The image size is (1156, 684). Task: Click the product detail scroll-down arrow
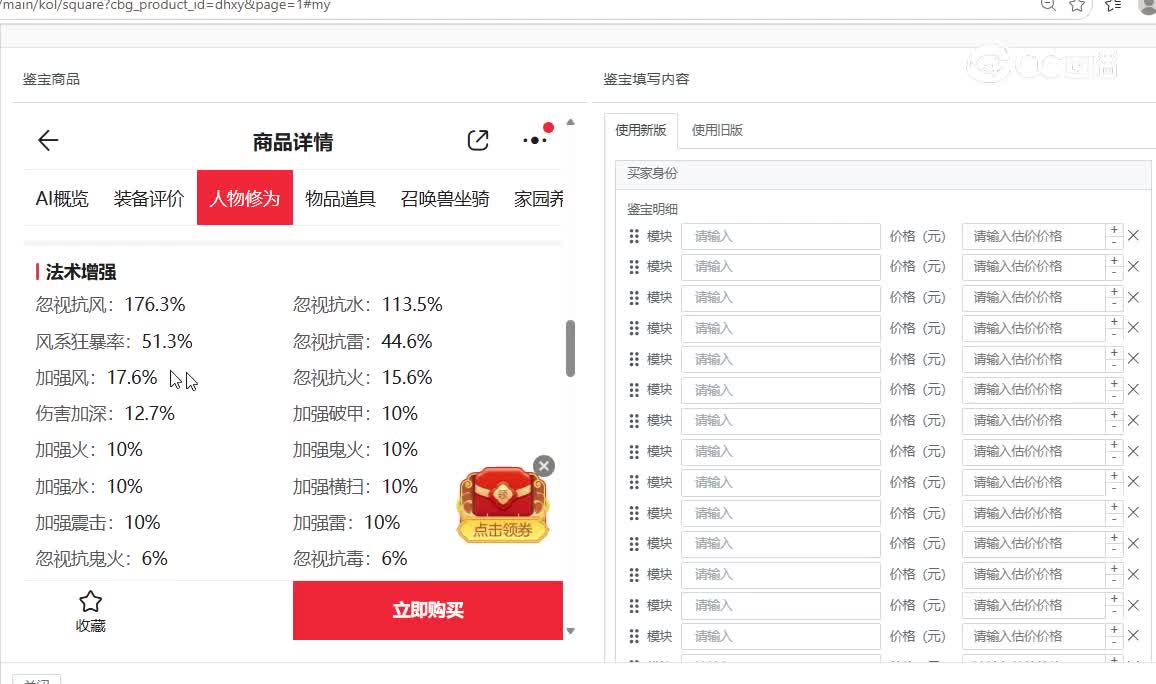pos(570,631)
